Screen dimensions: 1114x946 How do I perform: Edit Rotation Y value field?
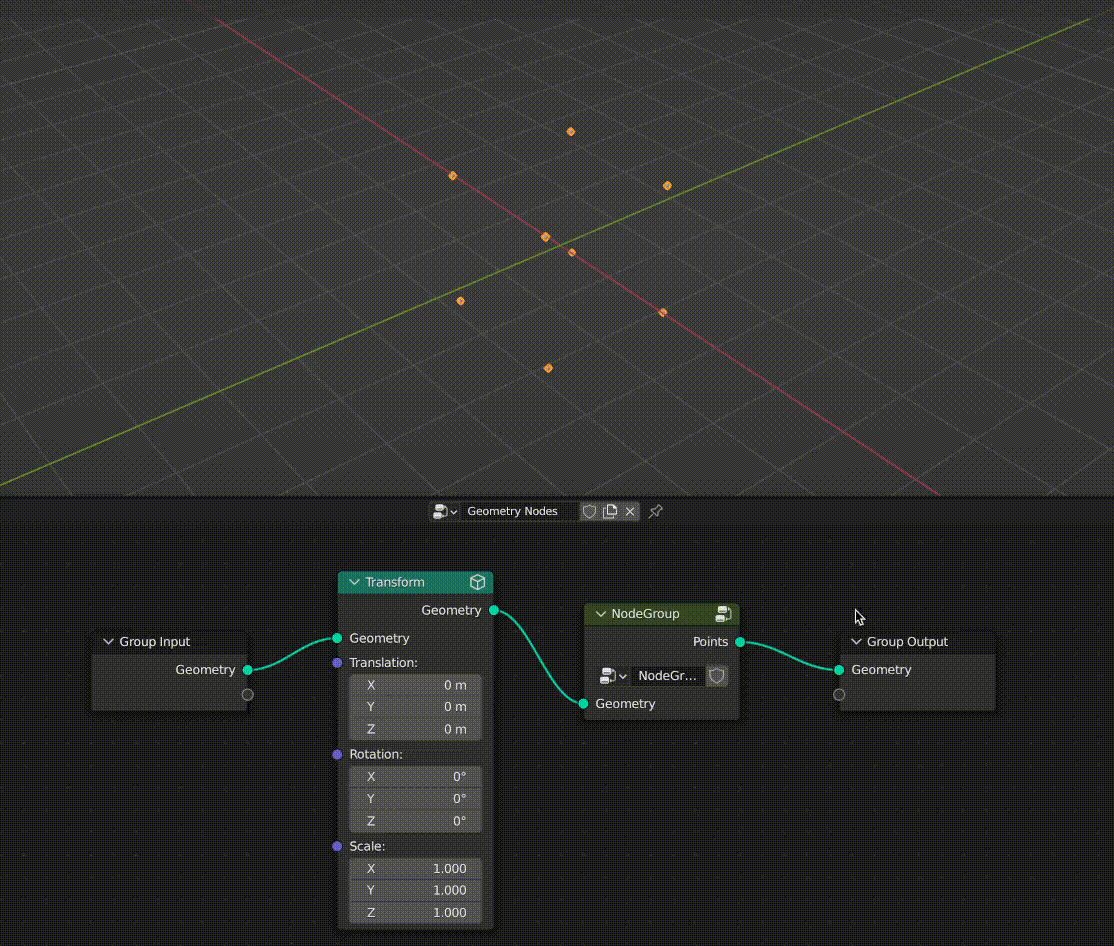pos(416,799)
